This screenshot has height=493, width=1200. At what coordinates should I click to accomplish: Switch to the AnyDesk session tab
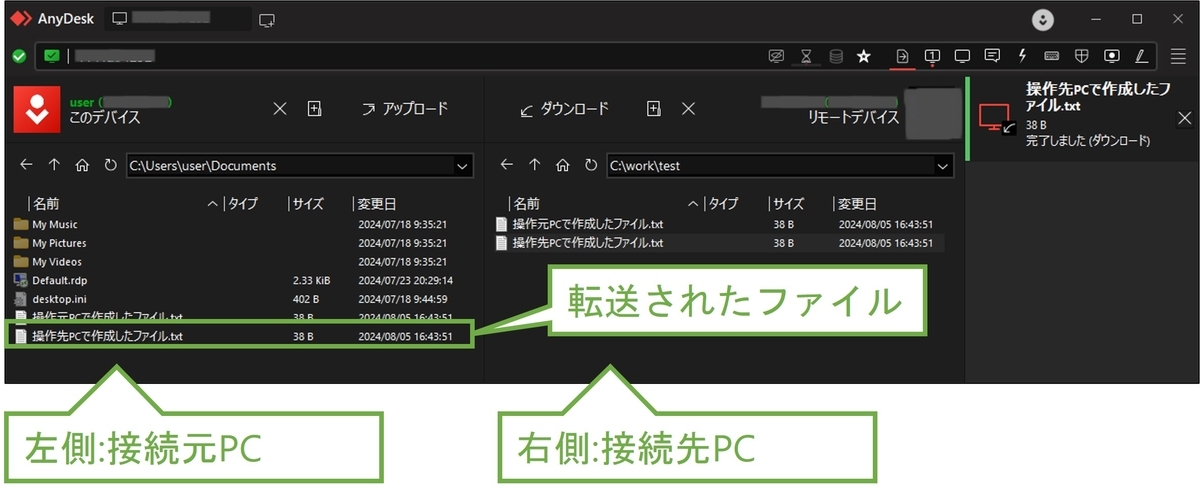(178, 19)
